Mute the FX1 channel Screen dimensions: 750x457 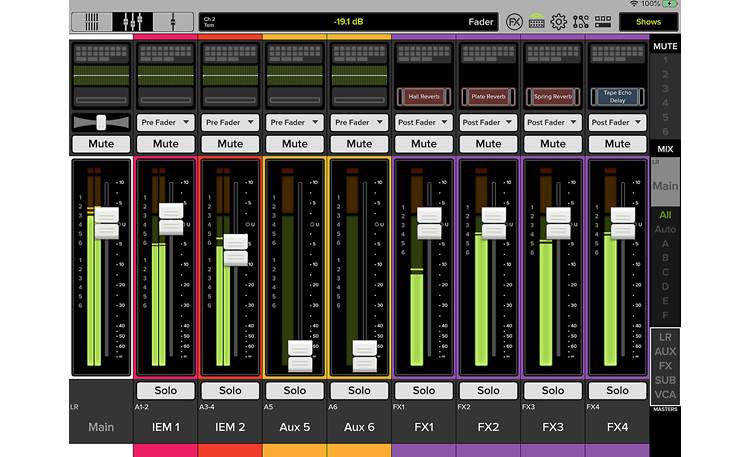click(x=424, y=144)
